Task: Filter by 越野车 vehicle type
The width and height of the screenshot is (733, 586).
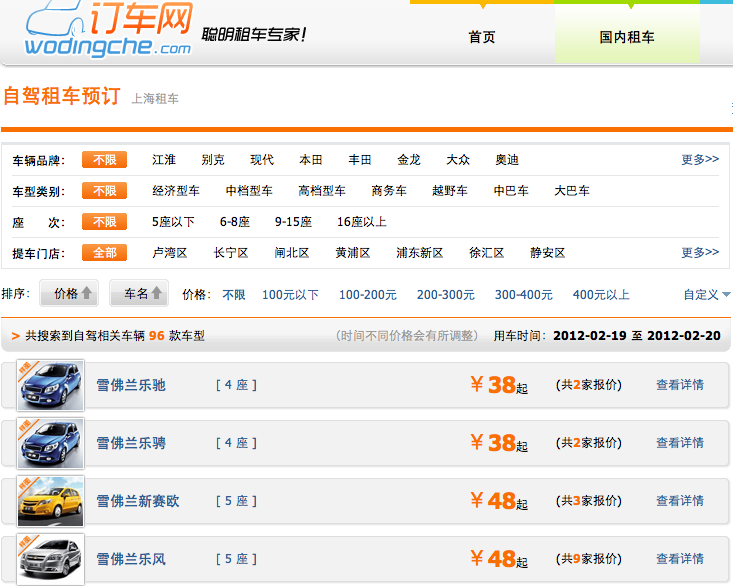Action: [450, 191]
